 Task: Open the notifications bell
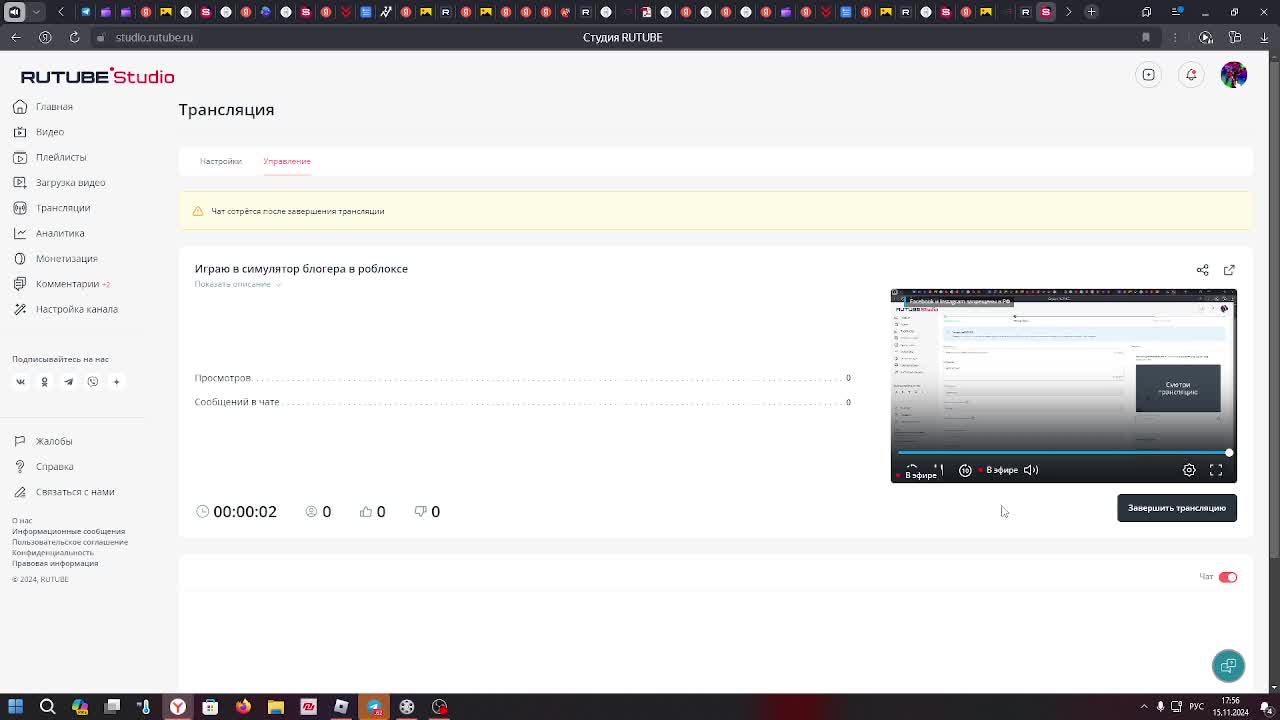click(1191, 75)
